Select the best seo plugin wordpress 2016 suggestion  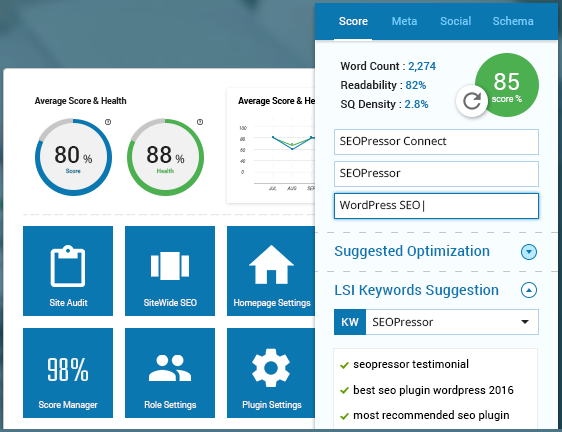[433, 390]
